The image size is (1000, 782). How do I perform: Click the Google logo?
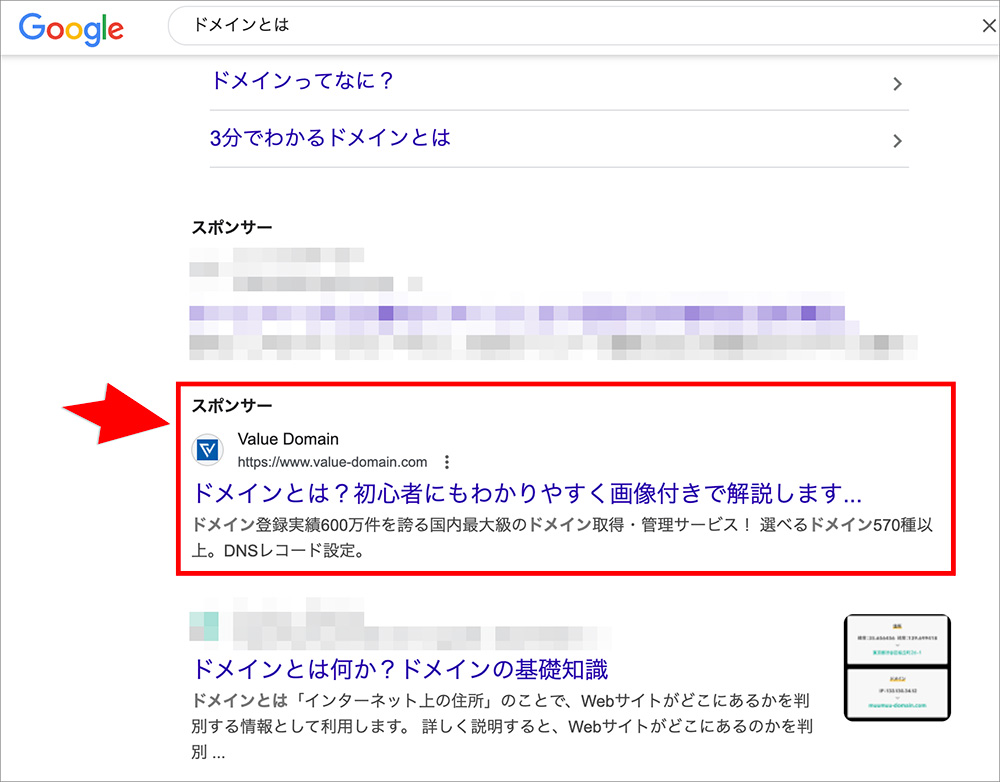click(71, 28)
